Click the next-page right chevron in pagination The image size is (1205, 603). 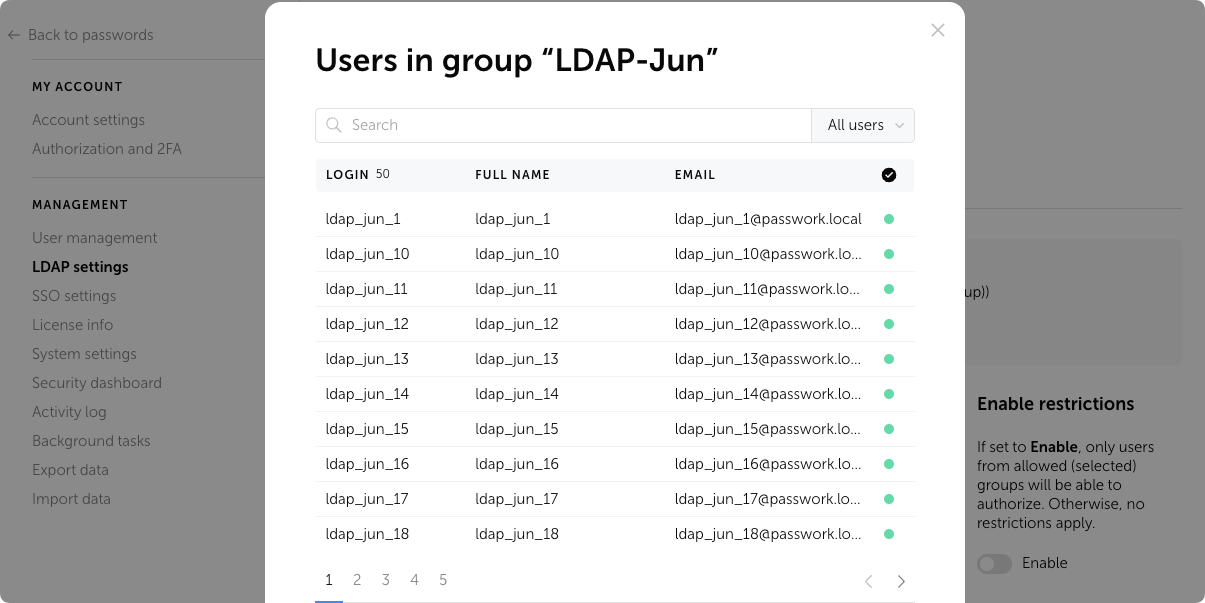click(901, 581)
